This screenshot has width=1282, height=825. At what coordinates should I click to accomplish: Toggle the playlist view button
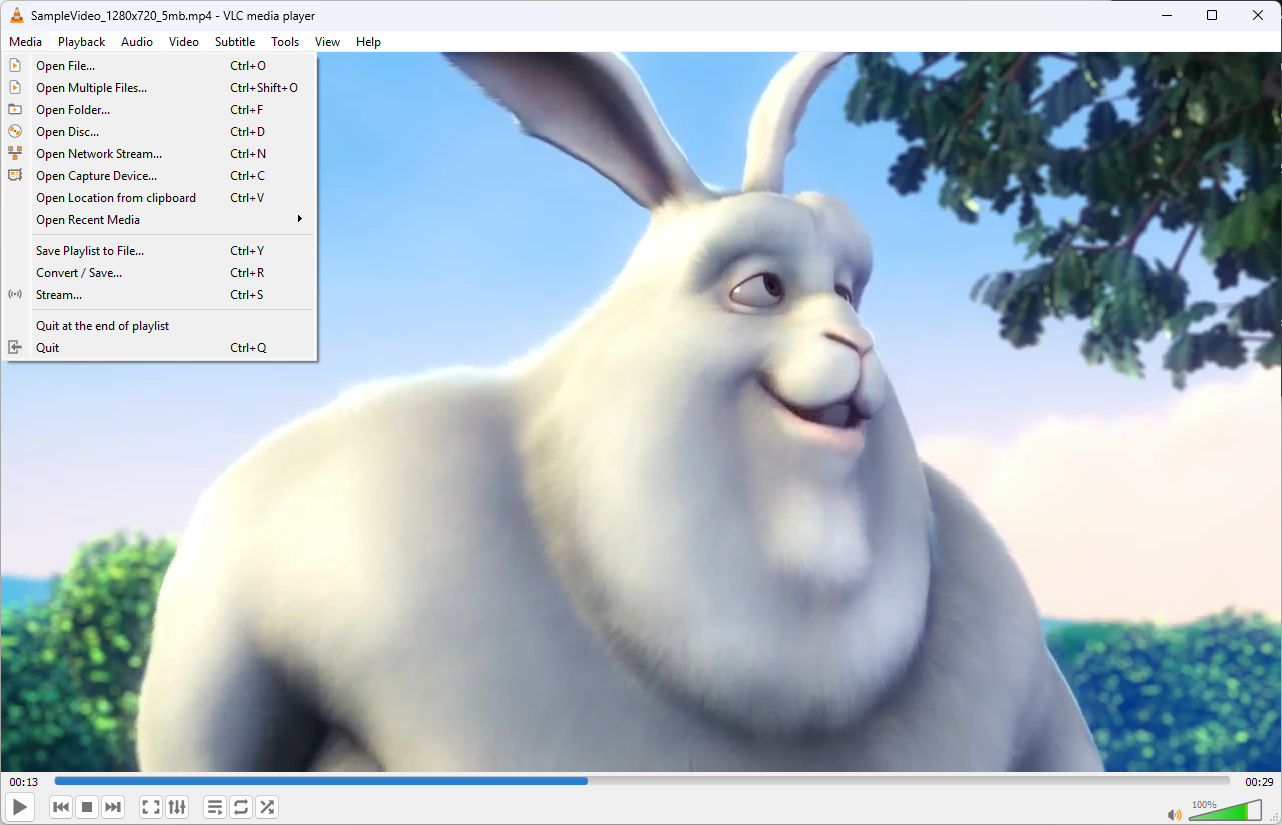[x=215, y=807]
